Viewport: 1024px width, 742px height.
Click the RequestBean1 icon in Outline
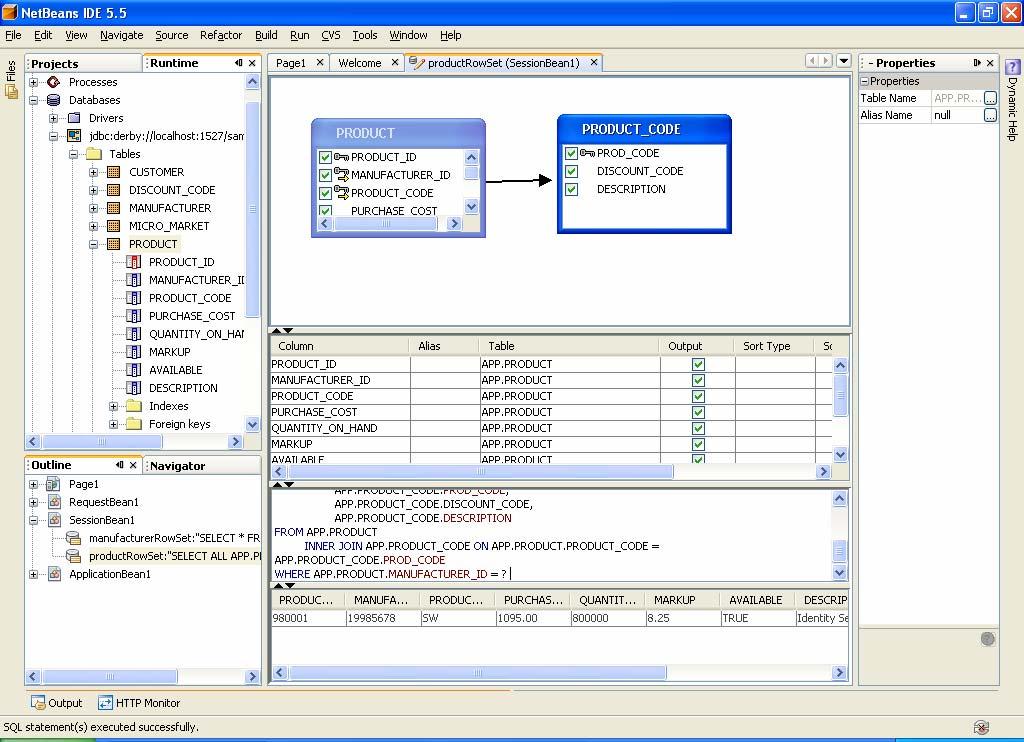coord(54,502)
